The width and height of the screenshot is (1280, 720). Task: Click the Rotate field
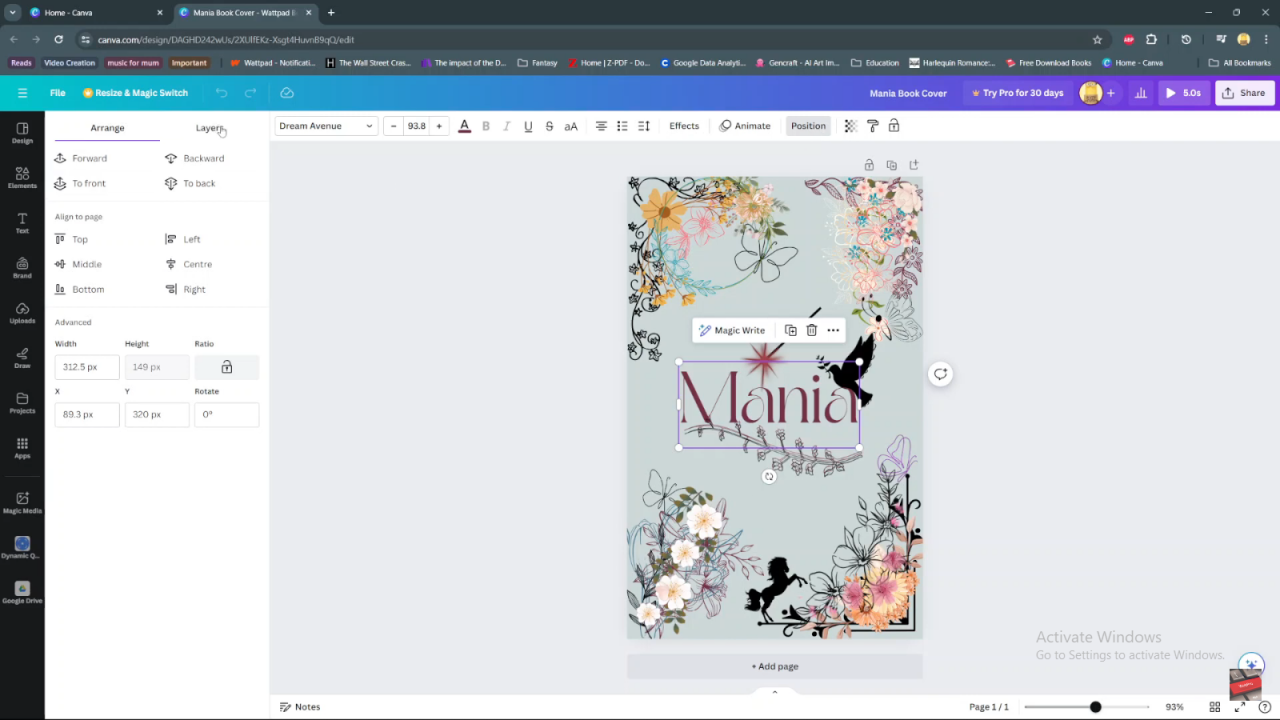click(227, 414)
